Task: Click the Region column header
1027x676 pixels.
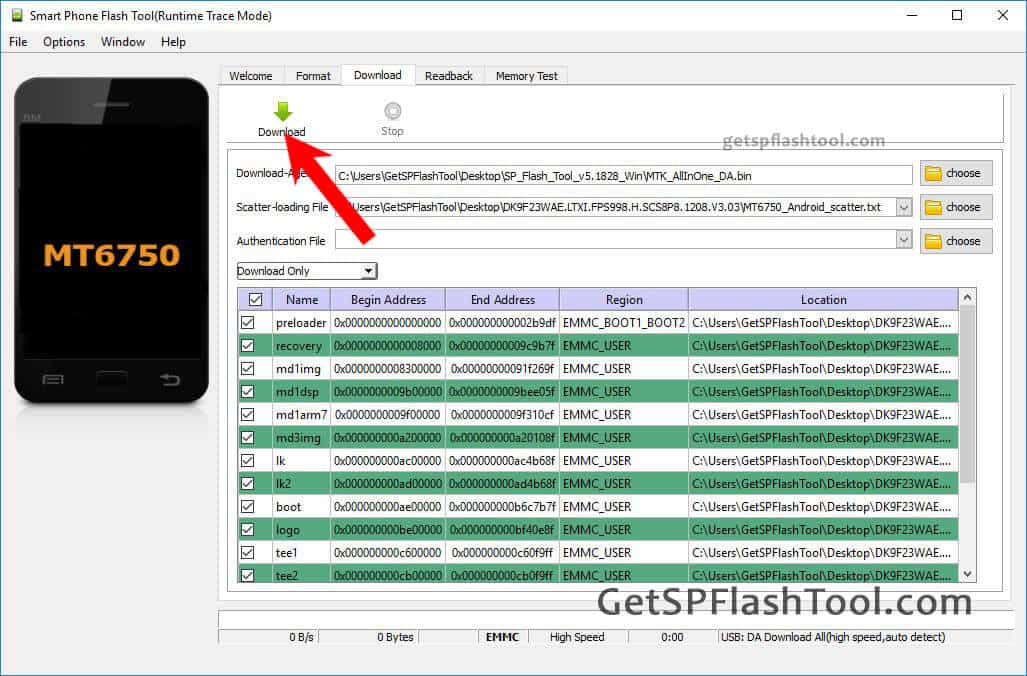Action: click(624, 299)
